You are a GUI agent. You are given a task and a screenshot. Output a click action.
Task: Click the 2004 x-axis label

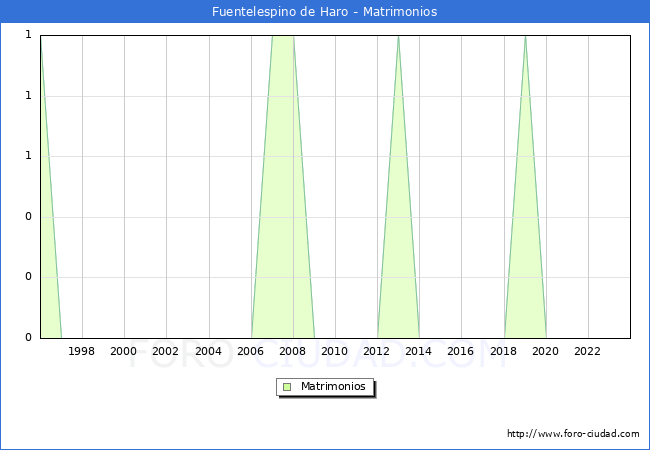pyautogui.click(x=208, y=351)
